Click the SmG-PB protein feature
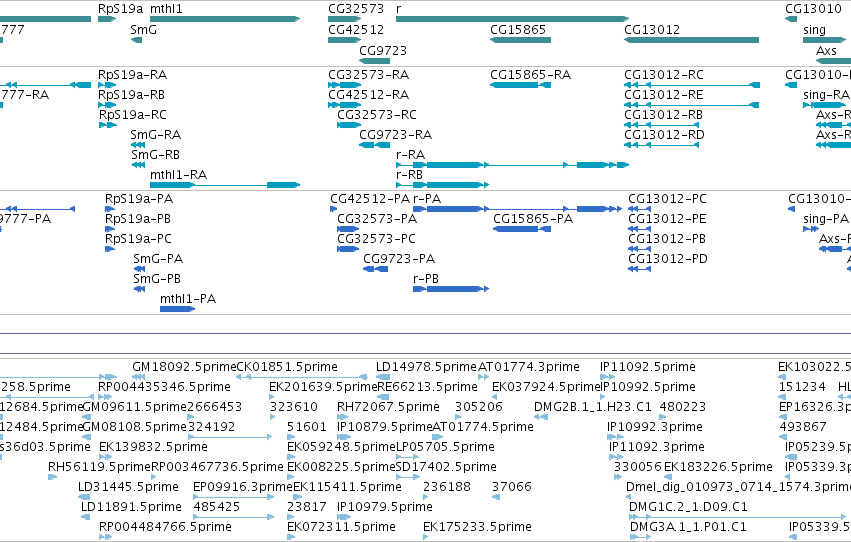 pyautogui.click(x=139, y=289)
